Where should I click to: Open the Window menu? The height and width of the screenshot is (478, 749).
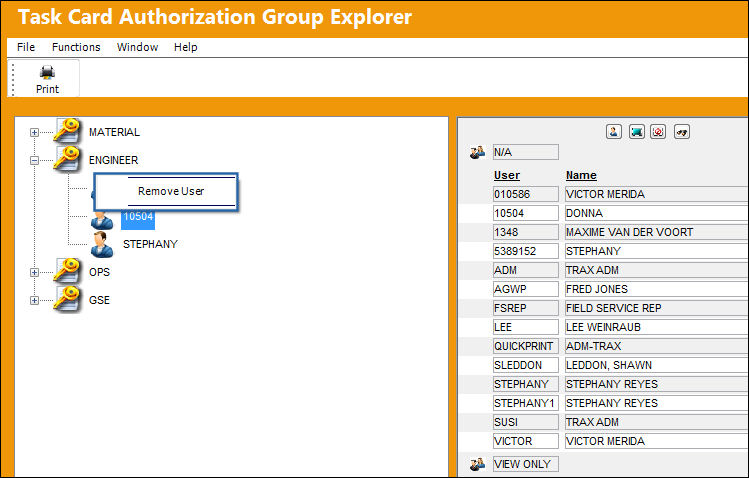tap(137, 47)
